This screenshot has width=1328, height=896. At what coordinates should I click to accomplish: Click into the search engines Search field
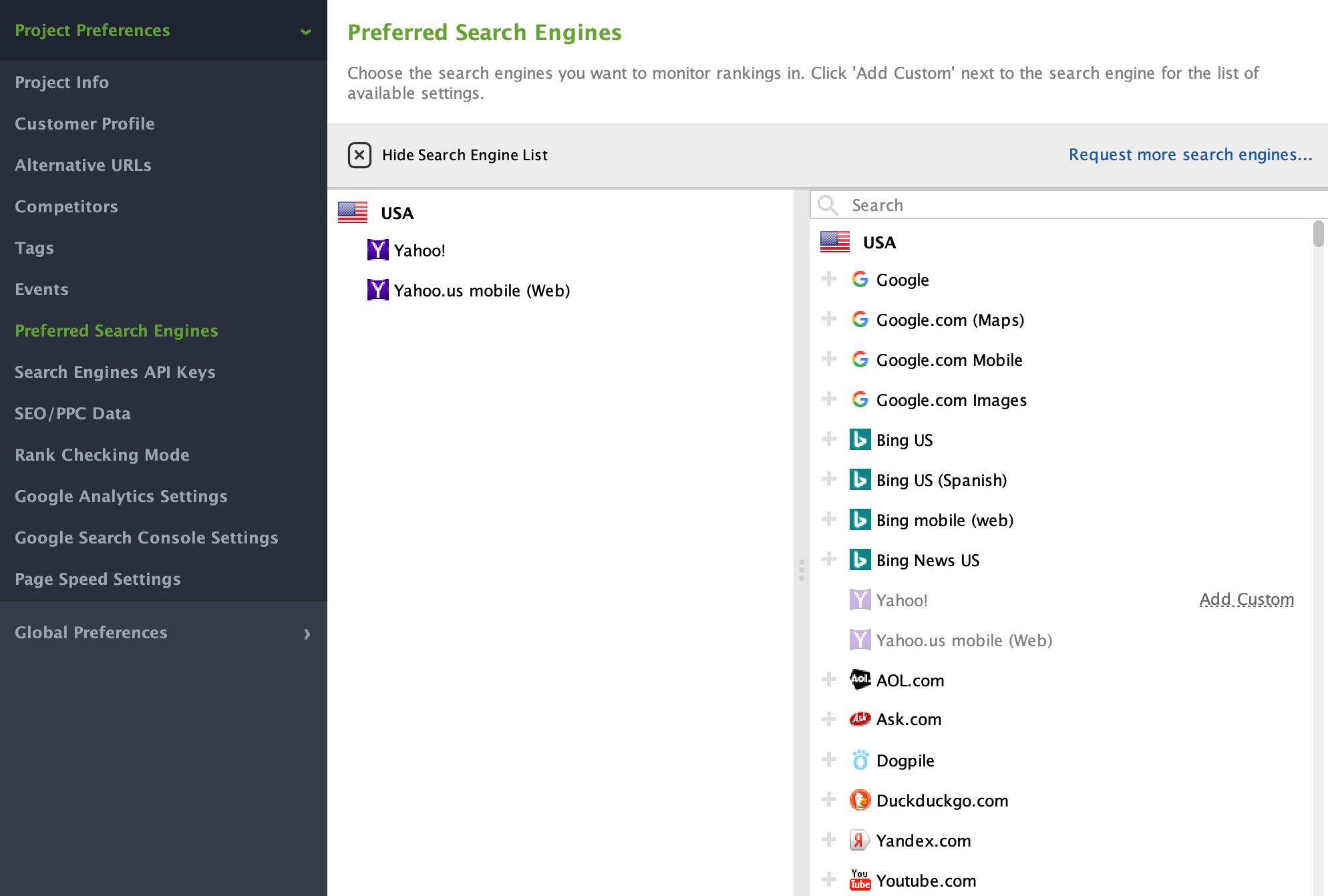(x=1069, y=205)
